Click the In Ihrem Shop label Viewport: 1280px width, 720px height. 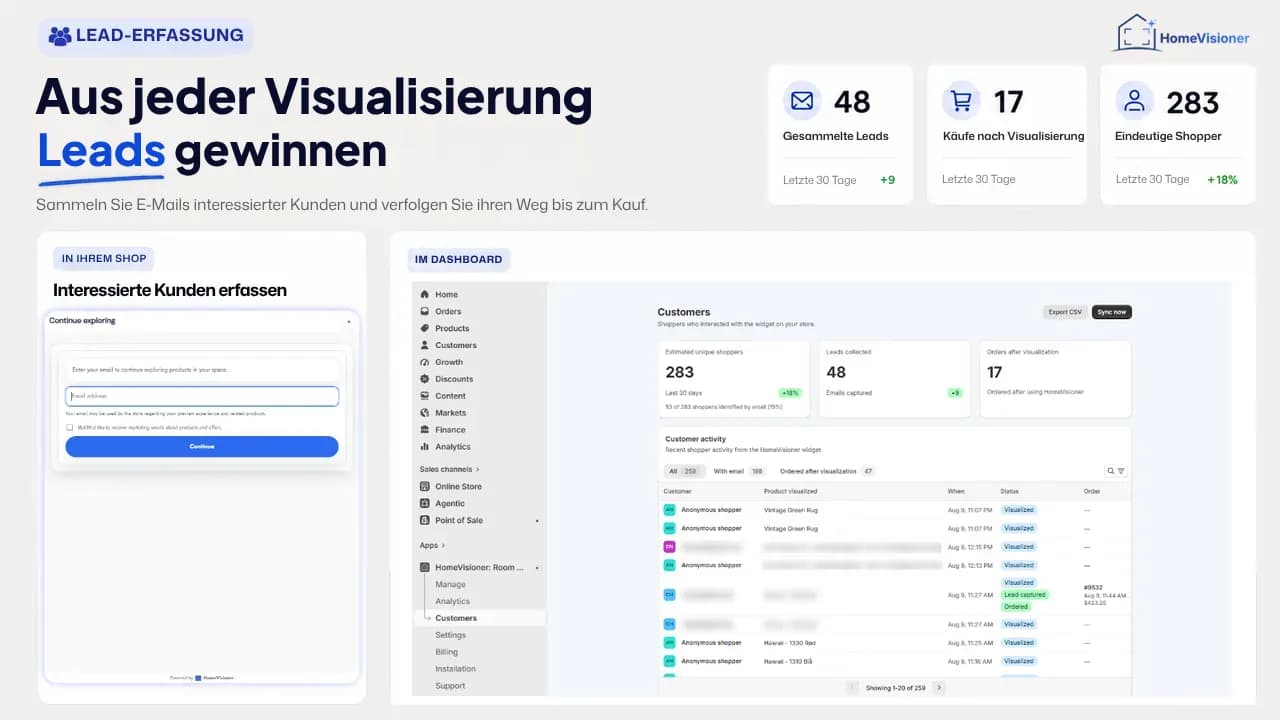coord(104,258)
